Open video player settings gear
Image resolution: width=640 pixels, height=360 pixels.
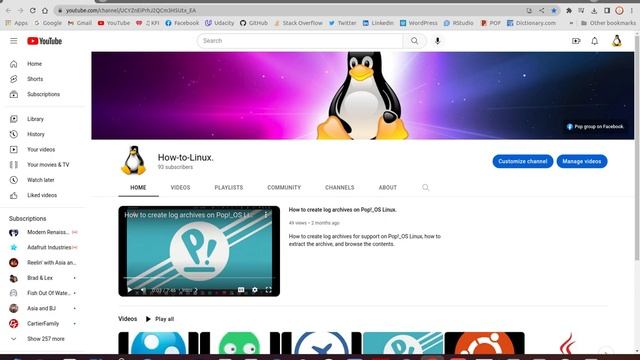click(255, 290)
